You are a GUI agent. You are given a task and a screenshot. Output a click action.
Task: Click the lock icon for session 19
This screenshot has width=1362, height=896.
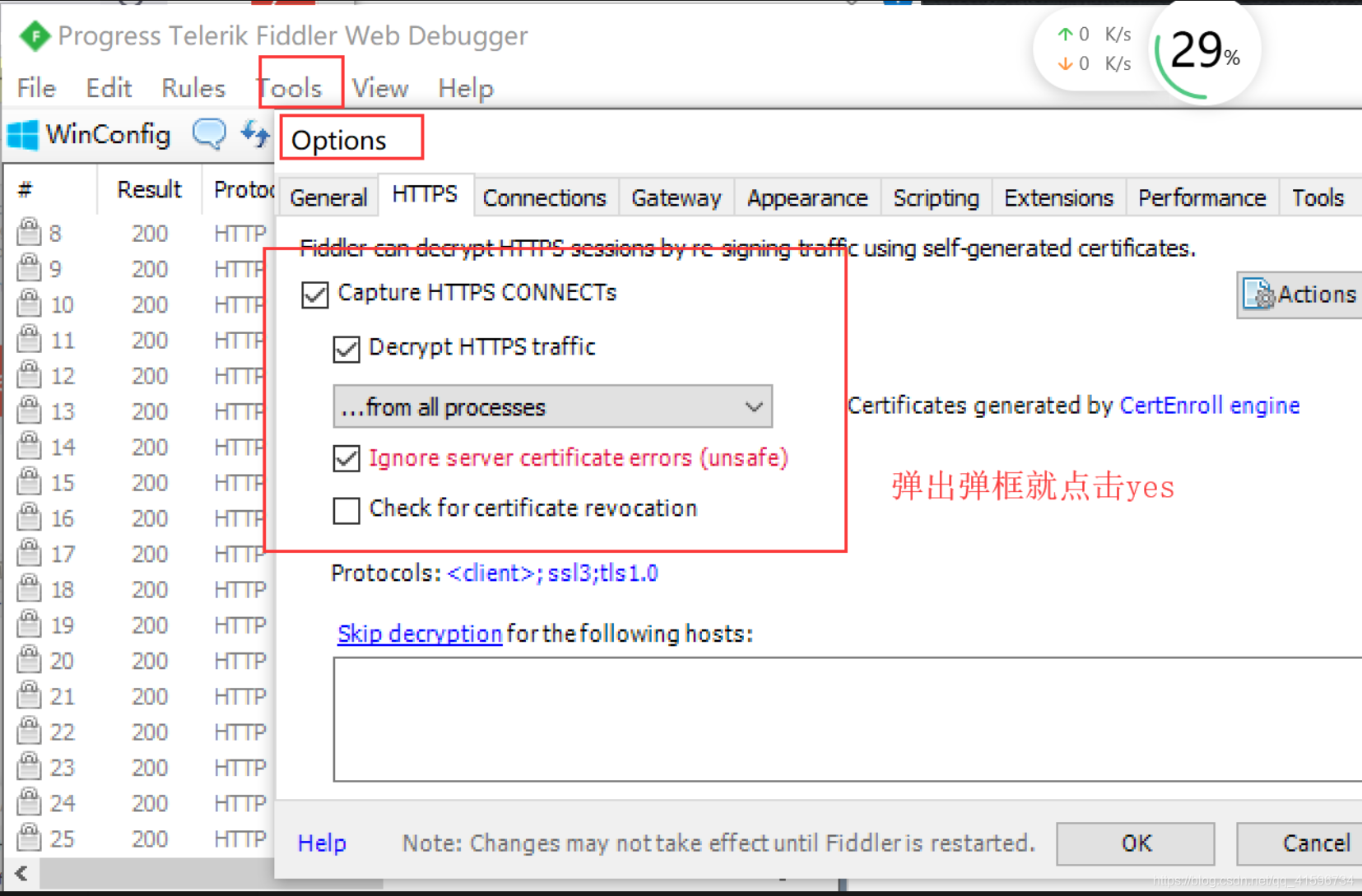pos(29,624)
